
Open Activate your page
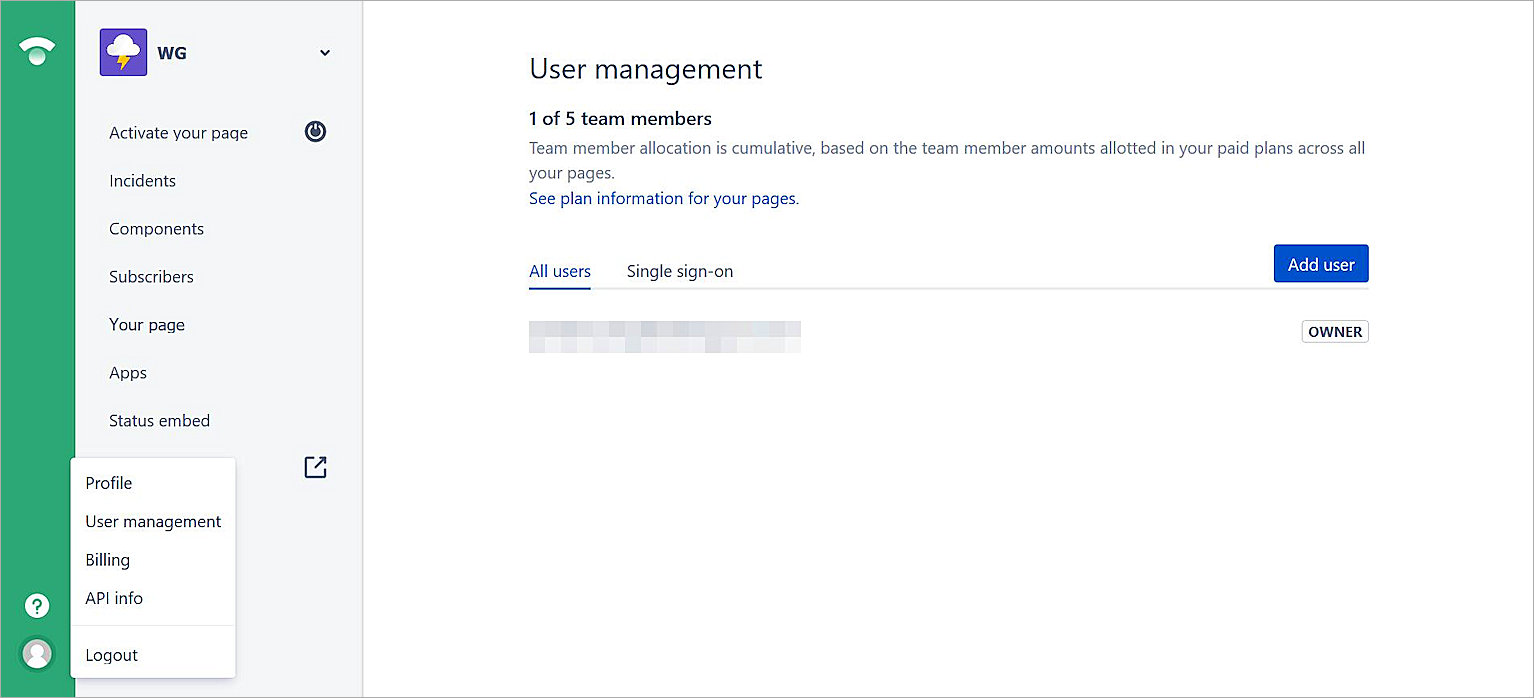tap(178, 133)
